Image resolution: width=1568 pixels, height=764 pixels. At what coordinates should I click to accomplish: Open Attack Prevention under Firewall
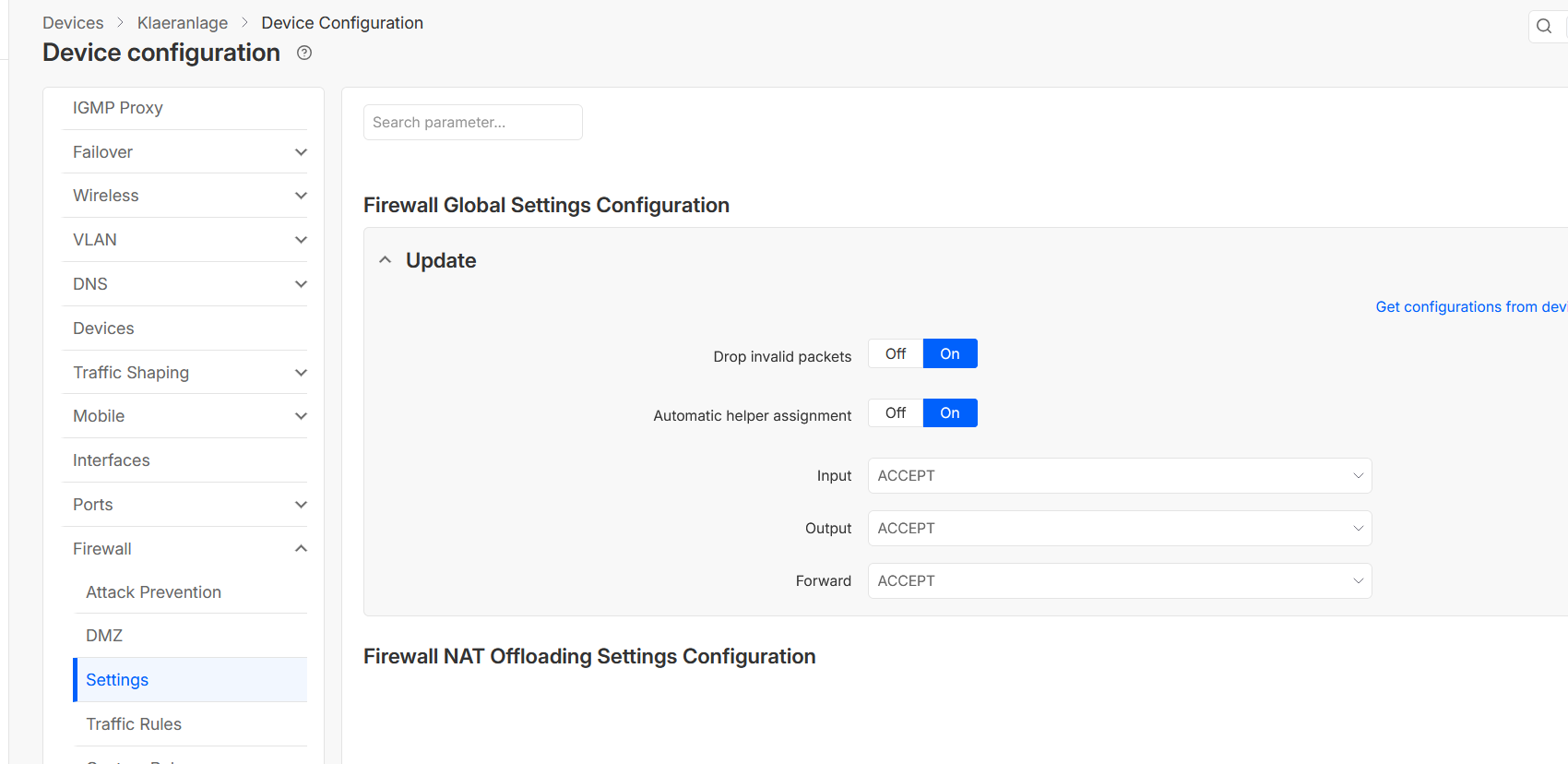[153, 592]
